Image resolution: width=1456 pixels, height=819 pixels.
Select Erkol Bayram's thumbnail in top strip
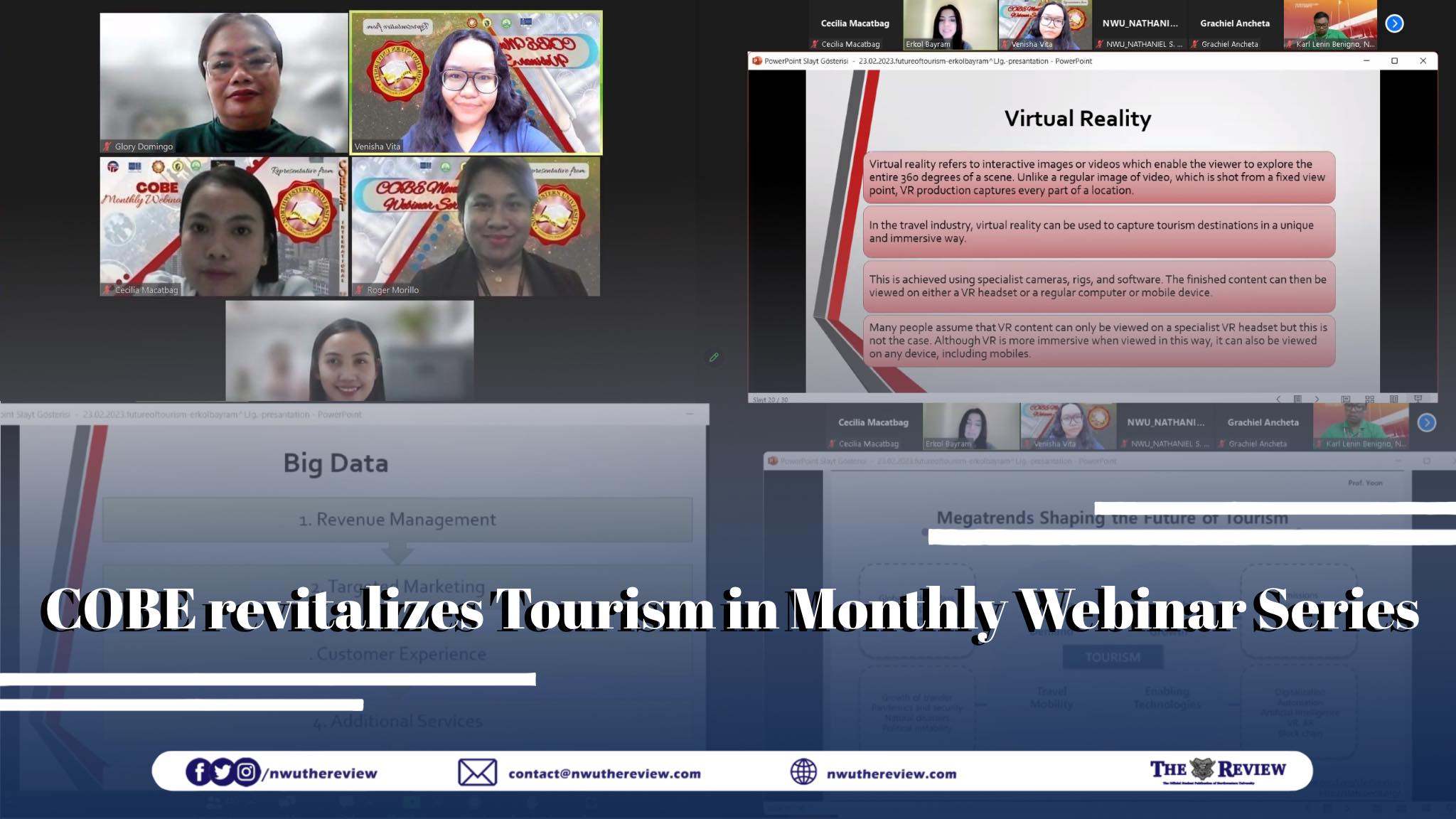click(950, 25)
